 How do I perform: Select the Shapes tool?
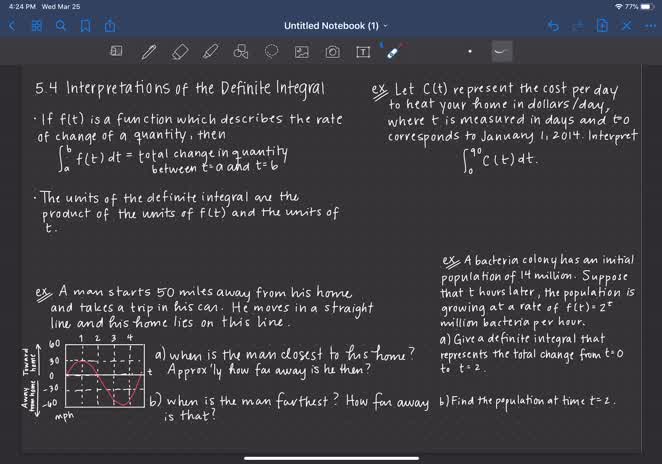pyautogui.click(x=241, y=50)
